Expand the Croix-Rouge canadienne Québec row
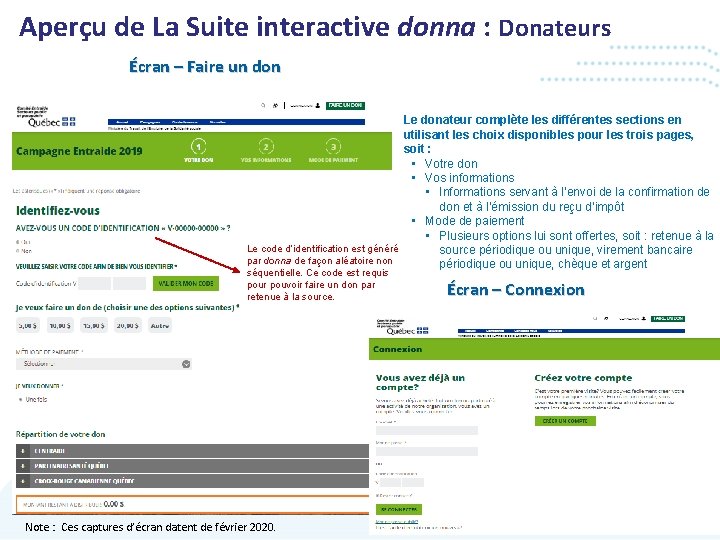 (x=192, y=481)
